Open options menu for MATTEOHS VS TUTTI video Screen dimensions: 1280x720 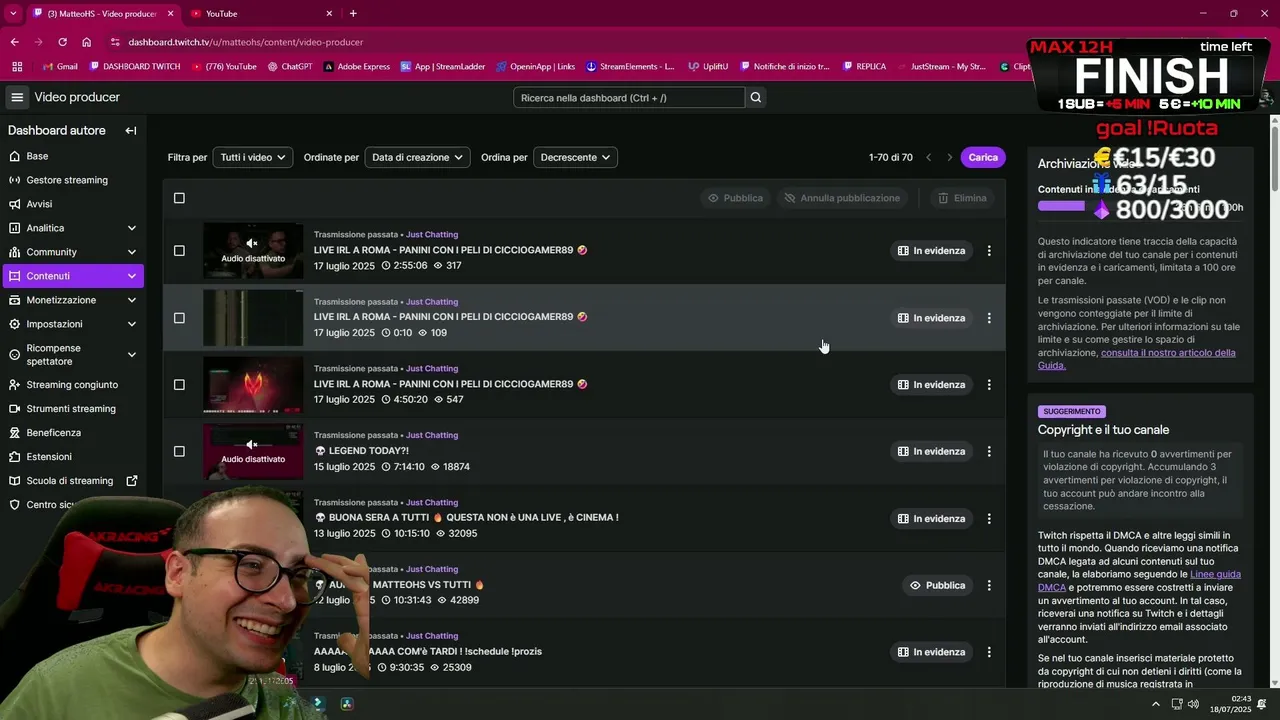(x=989, y=586)
